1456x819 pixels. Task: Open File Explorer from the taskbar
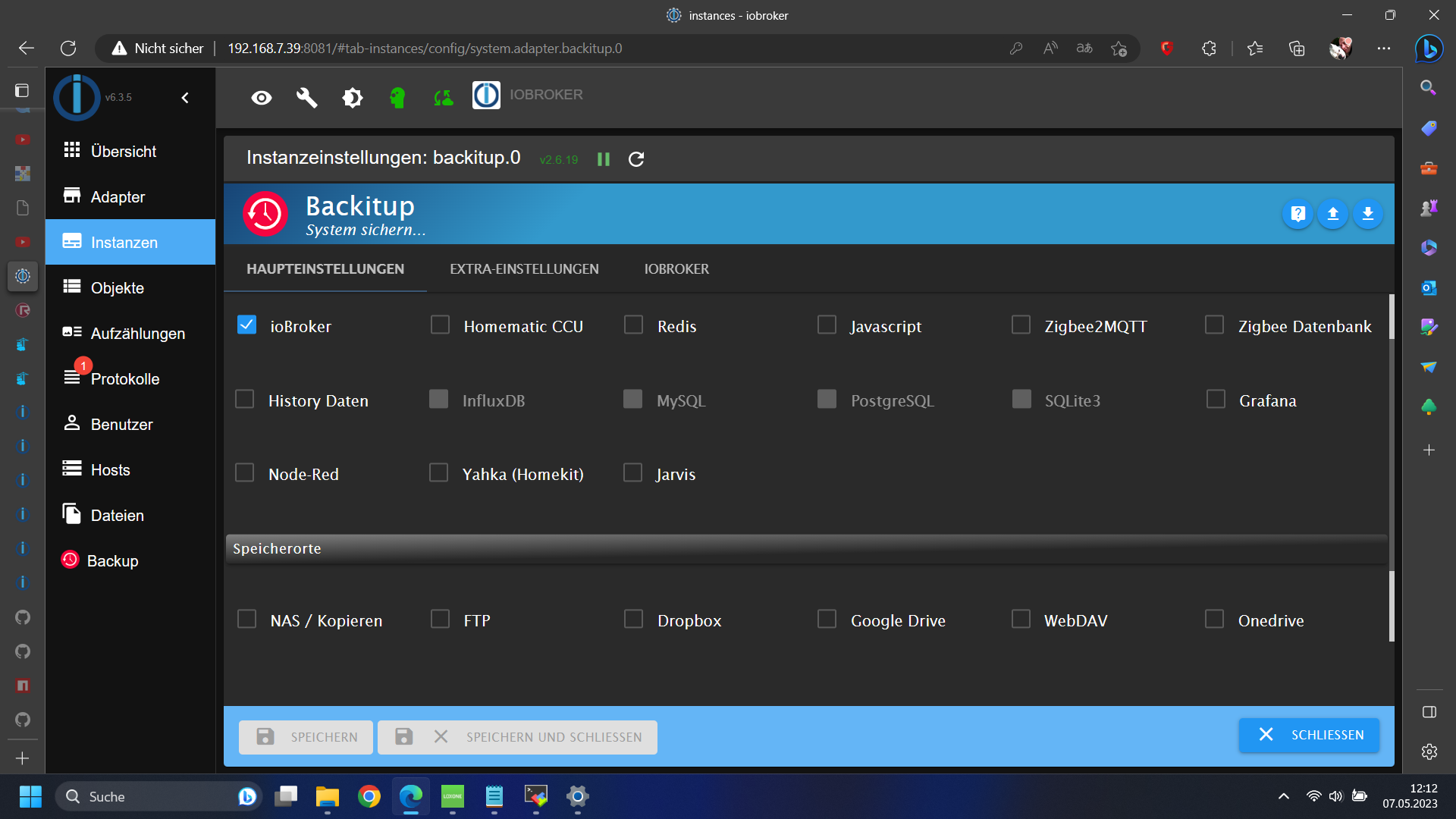(x=328, y=796)
